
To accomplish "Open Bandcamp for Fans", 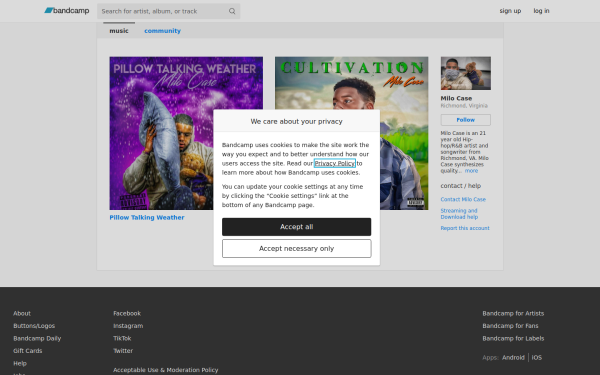I will pyautogui.click(x=510, y=326).
